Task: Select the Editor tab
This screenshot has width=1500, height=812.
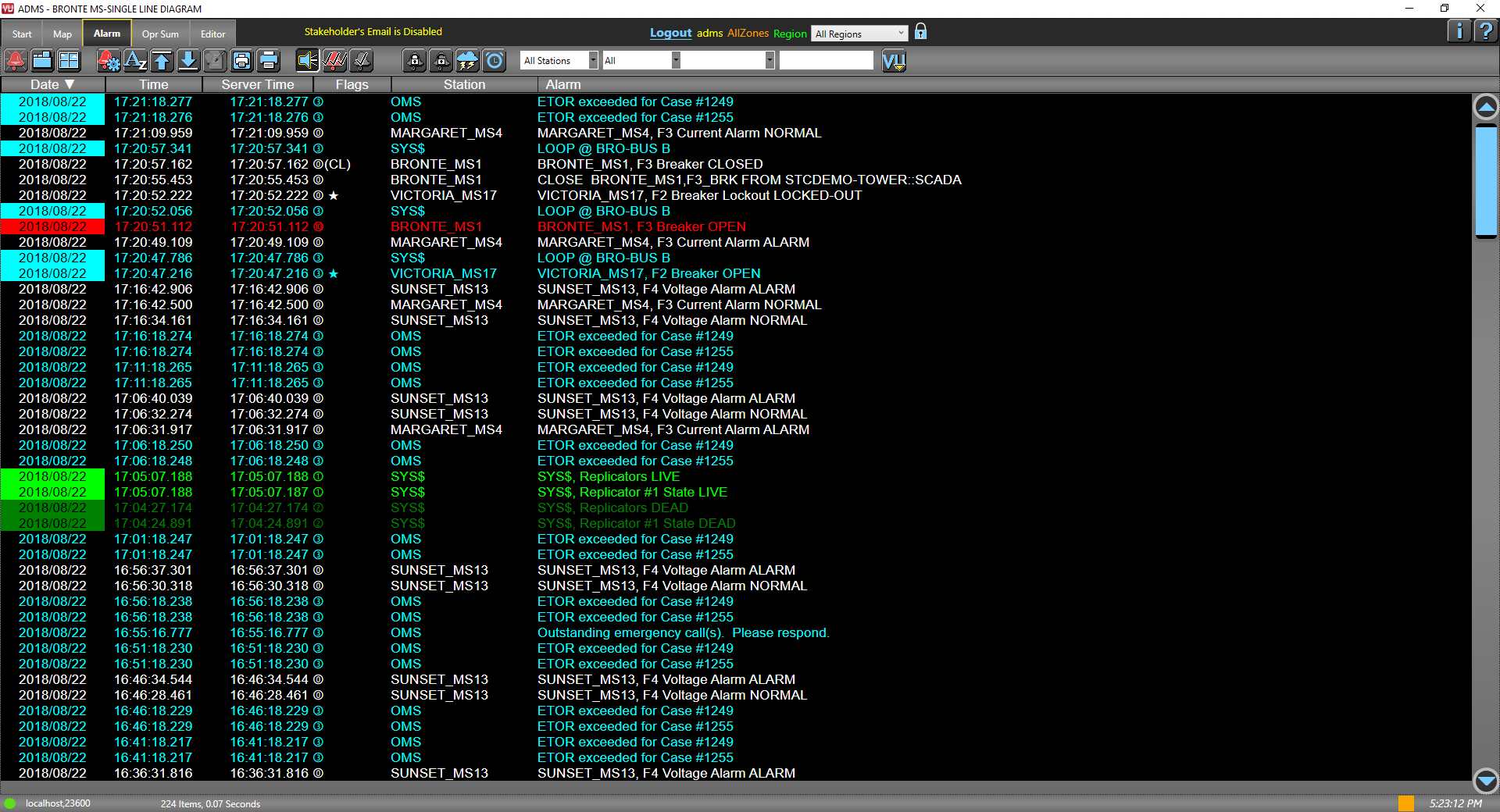Action: 212,34
